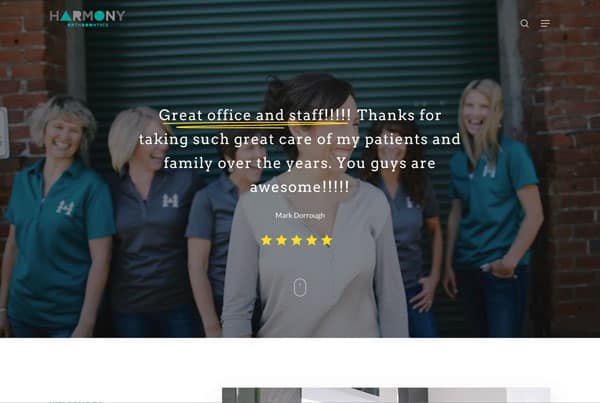Click the word "awesome!!!!!" in testimonial
This screenshot has height=403, width=600.
coord(300,187)
